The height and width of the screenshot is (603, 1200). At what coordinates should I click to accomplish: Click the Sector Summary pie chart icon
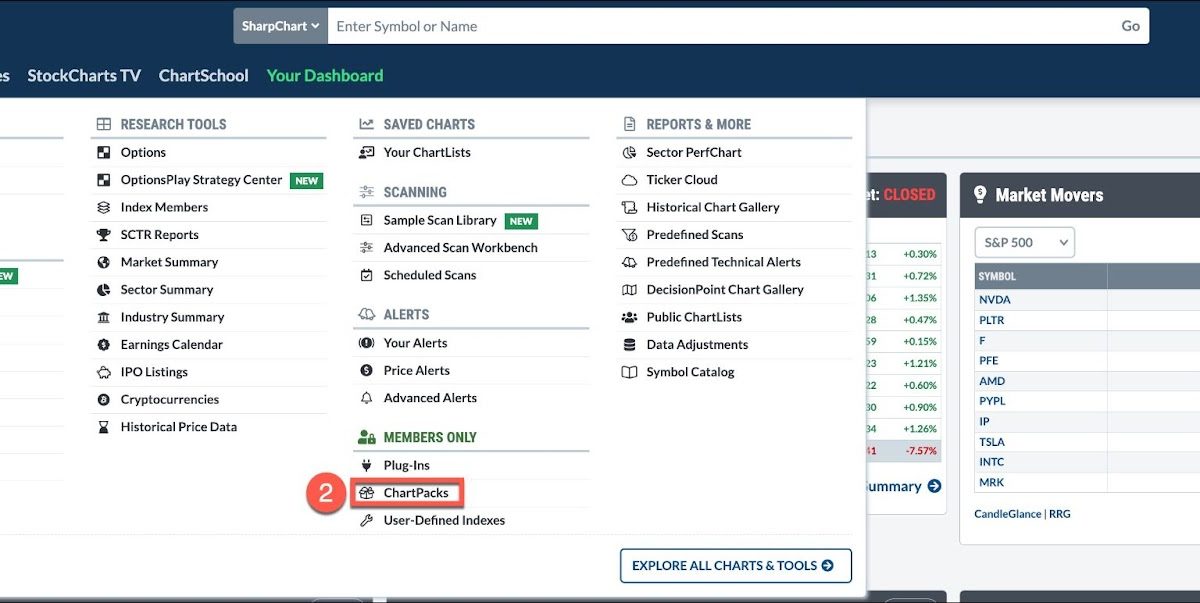pyautogui.click(x=103, y=290)
